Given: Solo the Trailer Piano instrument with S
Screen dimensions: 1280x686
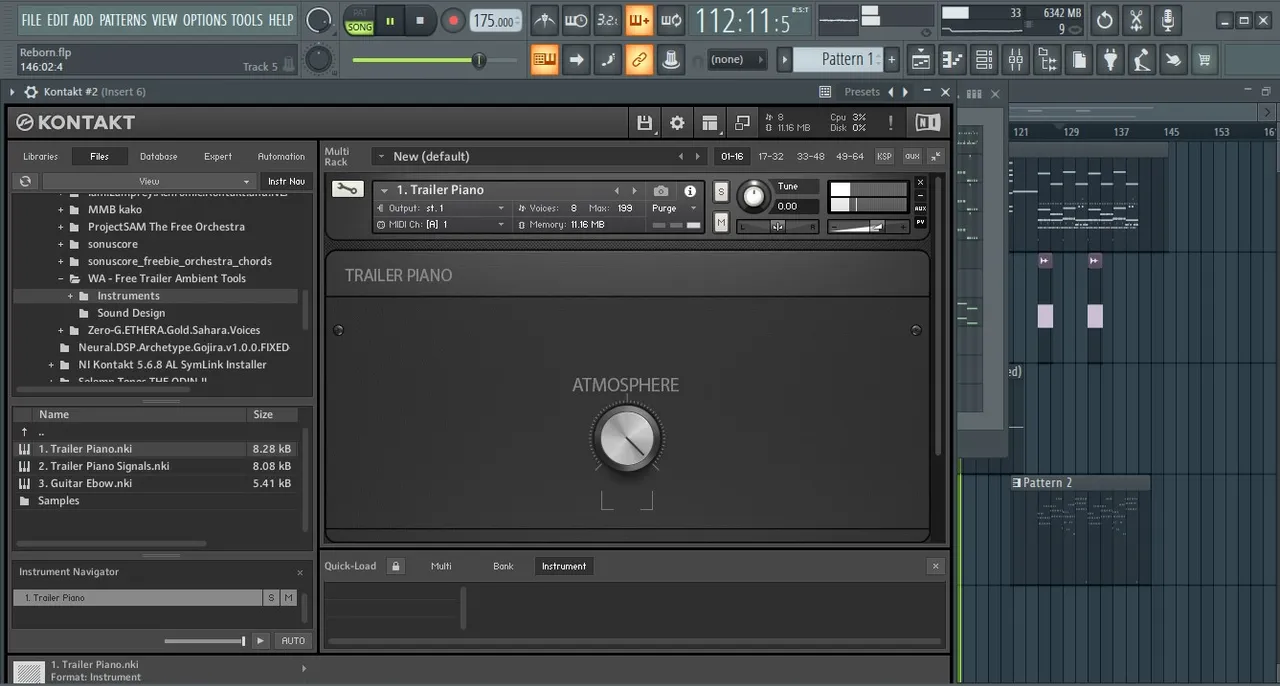Looking at the screenshot, I should [721, 192].
